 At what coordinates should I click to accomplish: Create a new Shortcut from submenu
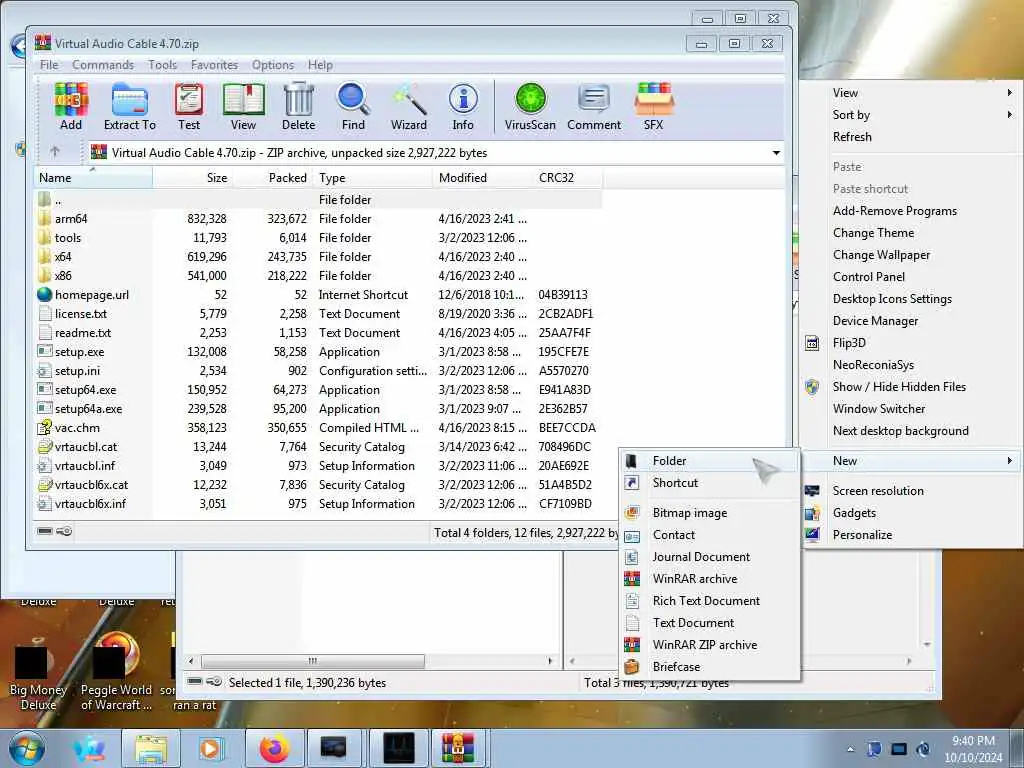[709, 483]
